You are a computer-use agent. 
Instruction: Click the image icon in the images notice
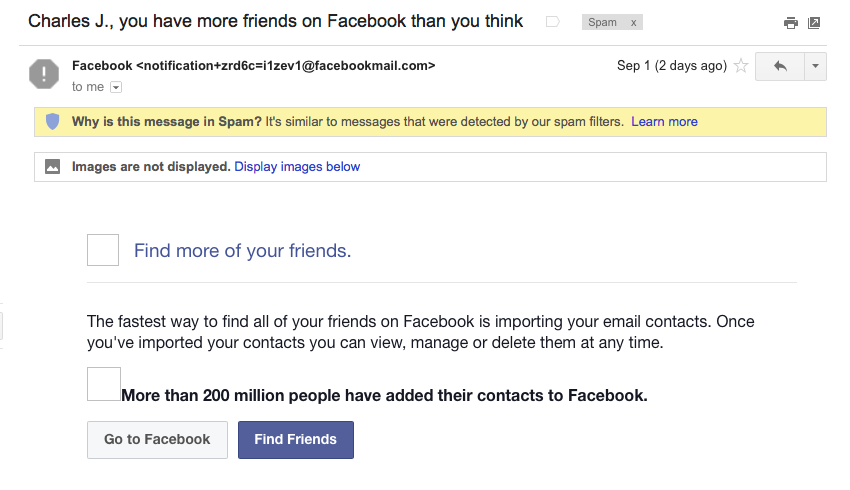pos(53,167)
